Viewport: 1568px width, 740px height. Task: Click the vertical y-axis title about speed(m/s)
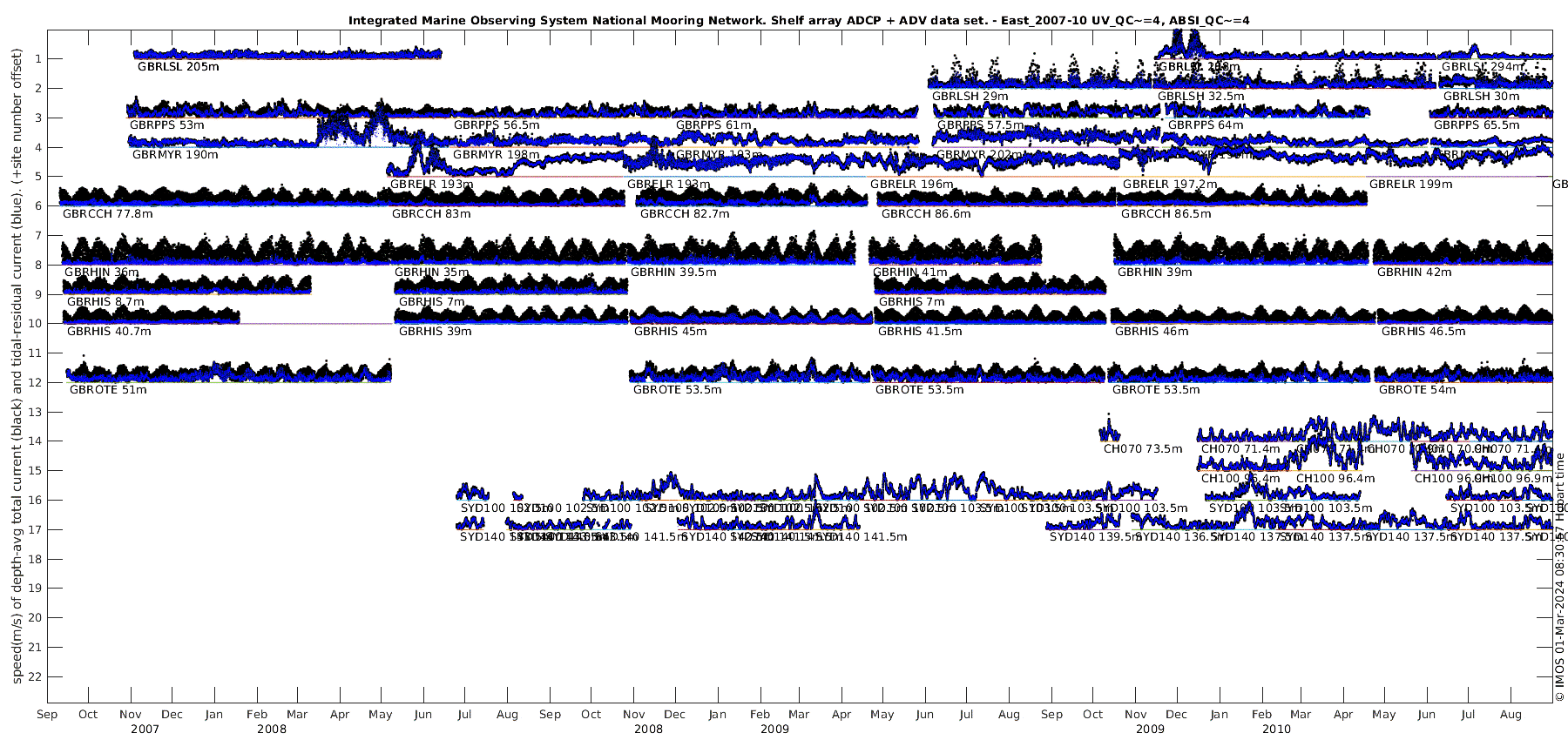pos(17,366)
